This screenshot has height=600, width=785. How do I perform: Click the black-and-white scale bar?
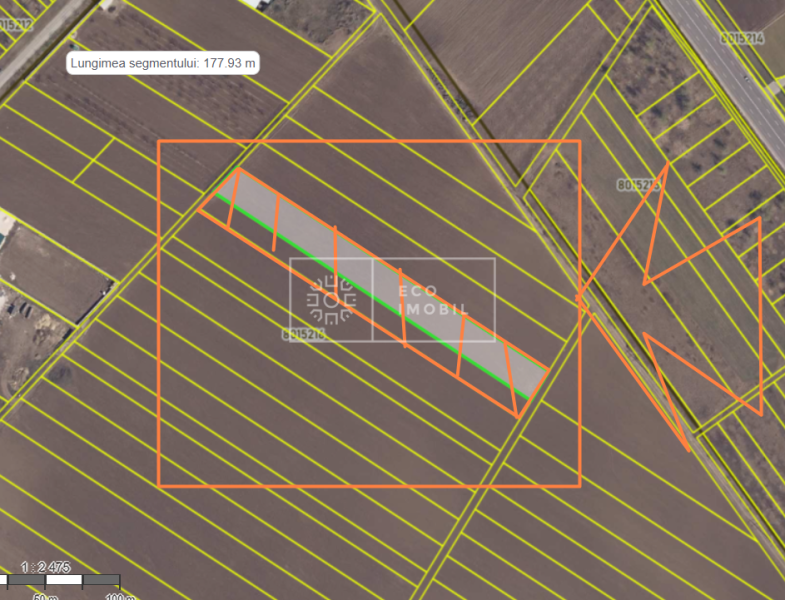(62, 579)
